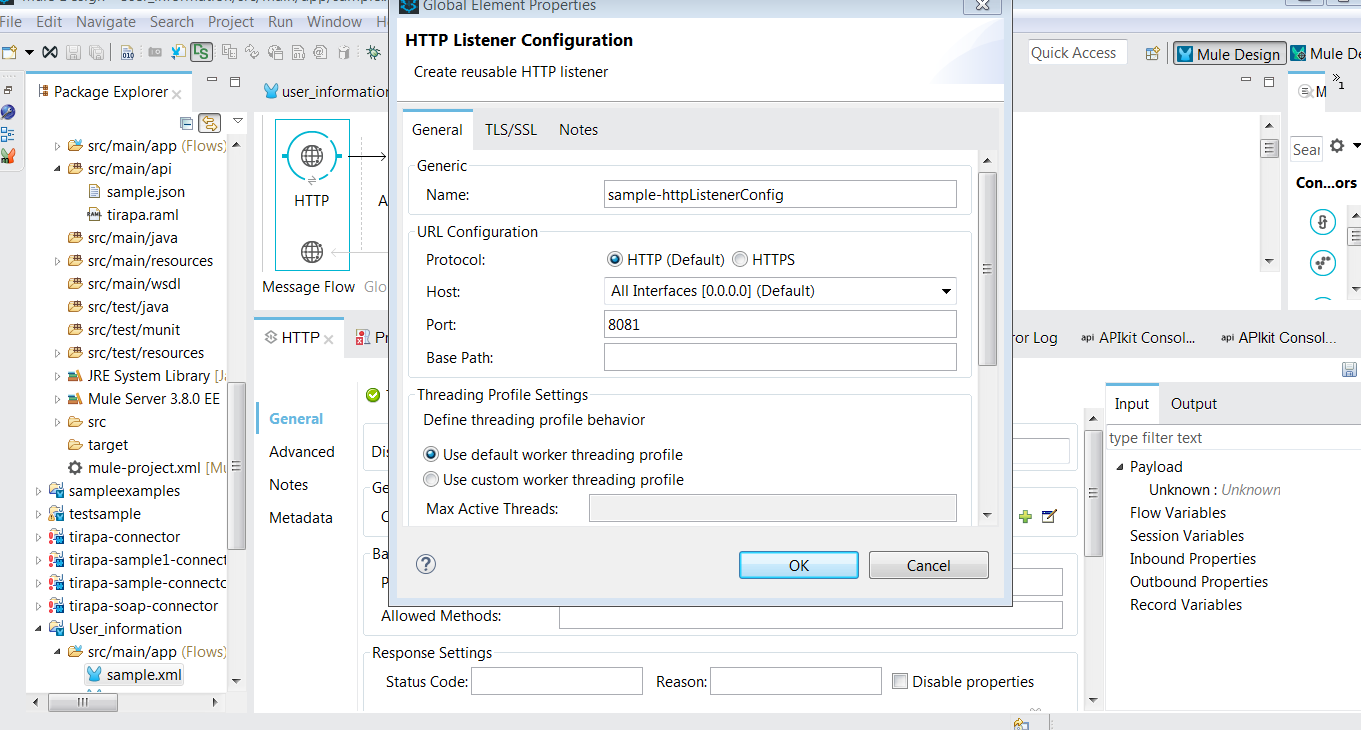Click the HTTP listener icon in the flow canvas
Image resolution: width=1361 pixels, height=730 pixels.
(311, 157)
